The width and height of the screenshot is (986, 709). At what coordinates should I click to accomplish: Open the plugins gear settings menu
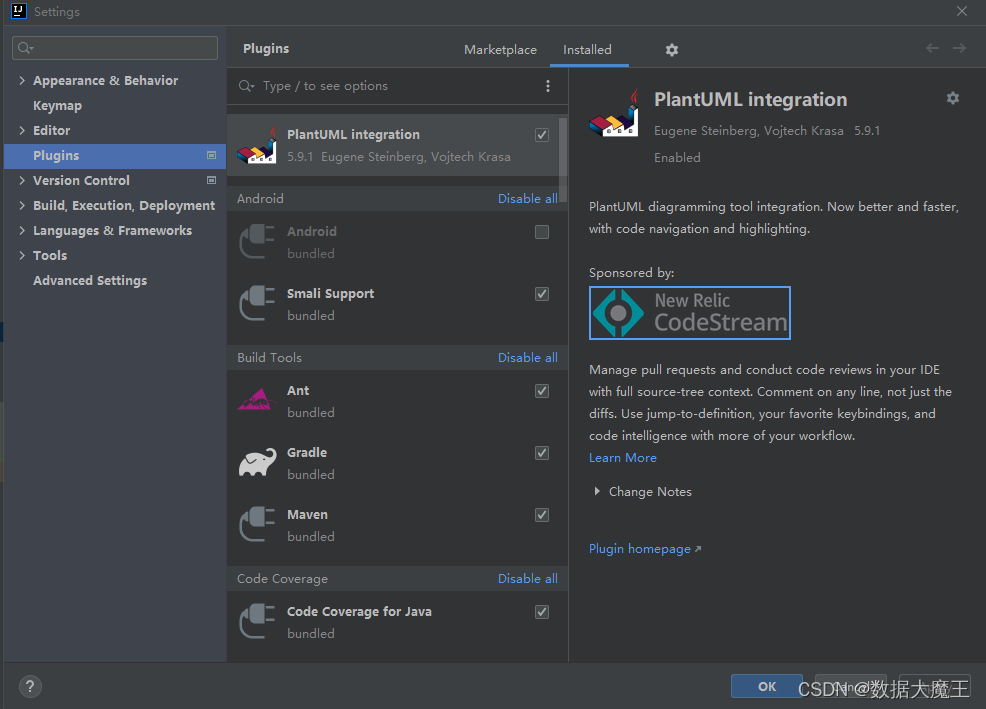672,50
